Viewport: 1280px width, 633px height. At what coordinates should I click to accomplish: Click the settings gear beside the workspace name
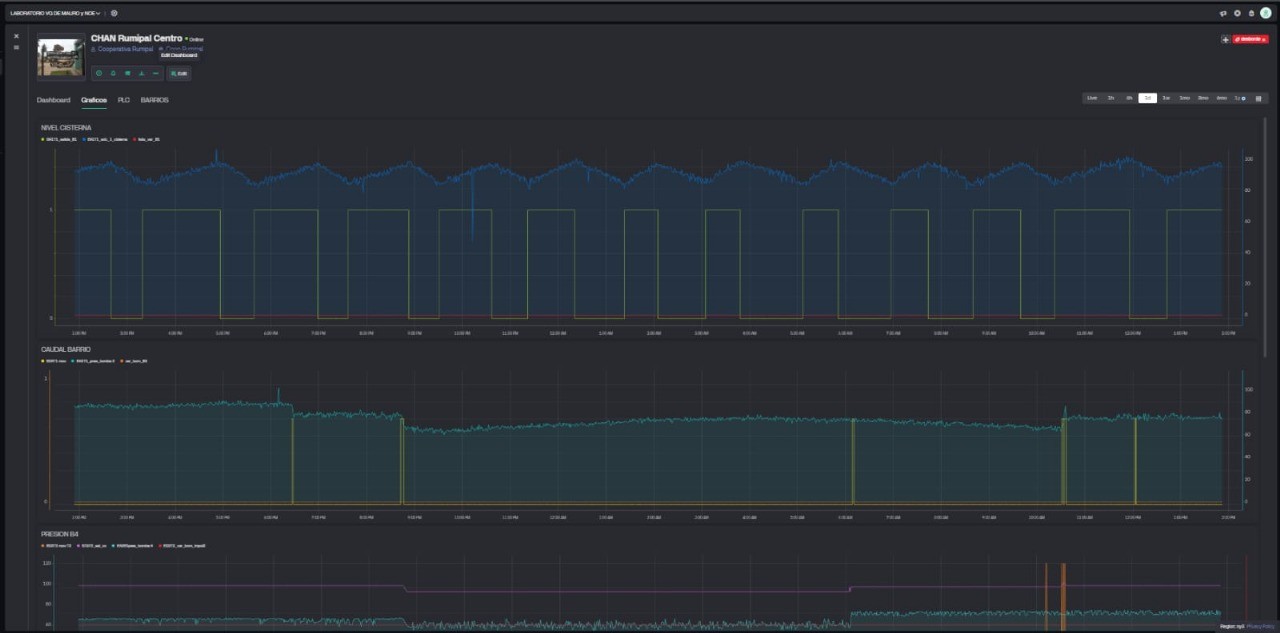114,13
